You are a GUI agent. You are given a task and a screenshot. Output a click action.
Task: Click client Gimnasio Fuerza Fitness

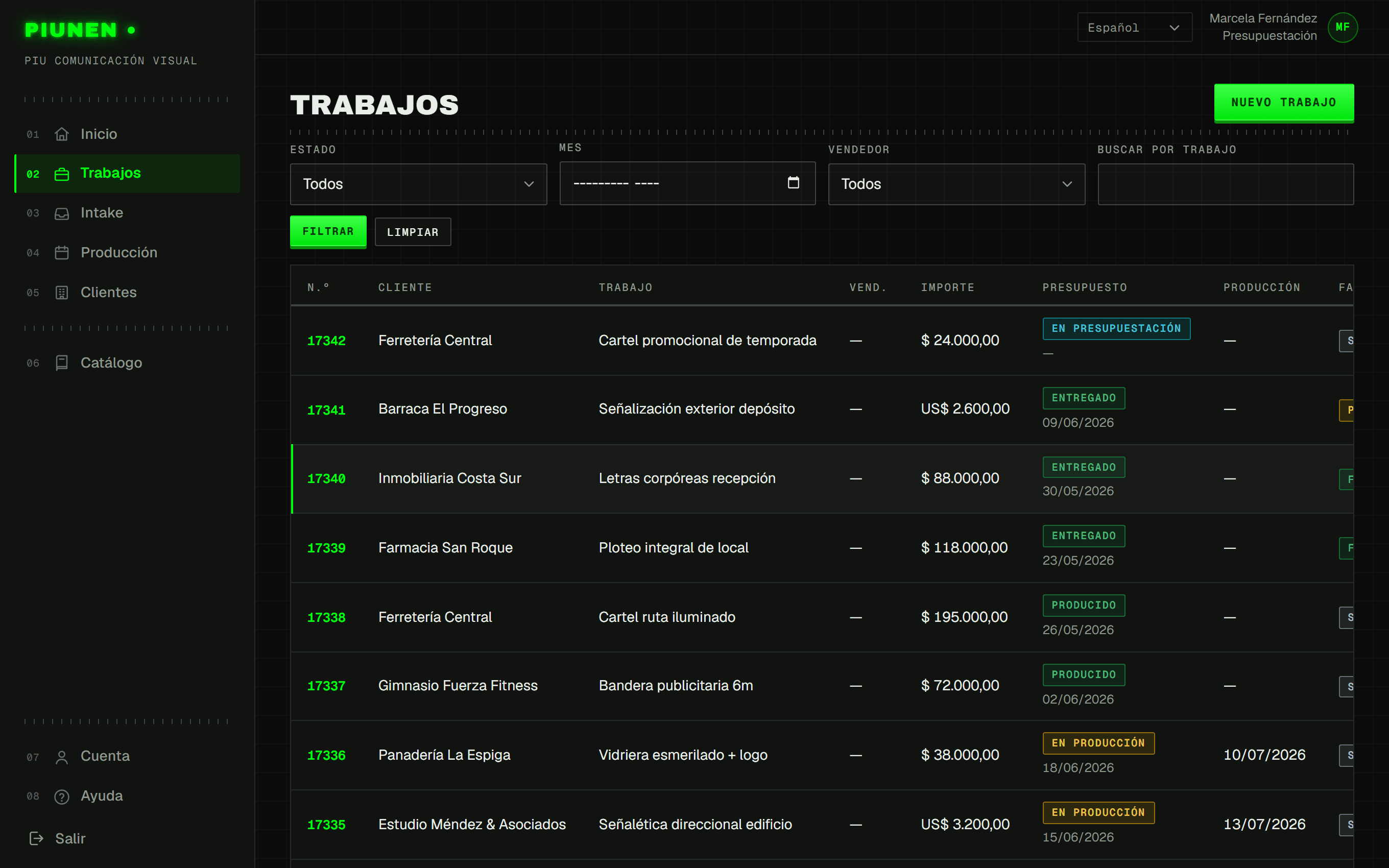(x=458, y=685)
